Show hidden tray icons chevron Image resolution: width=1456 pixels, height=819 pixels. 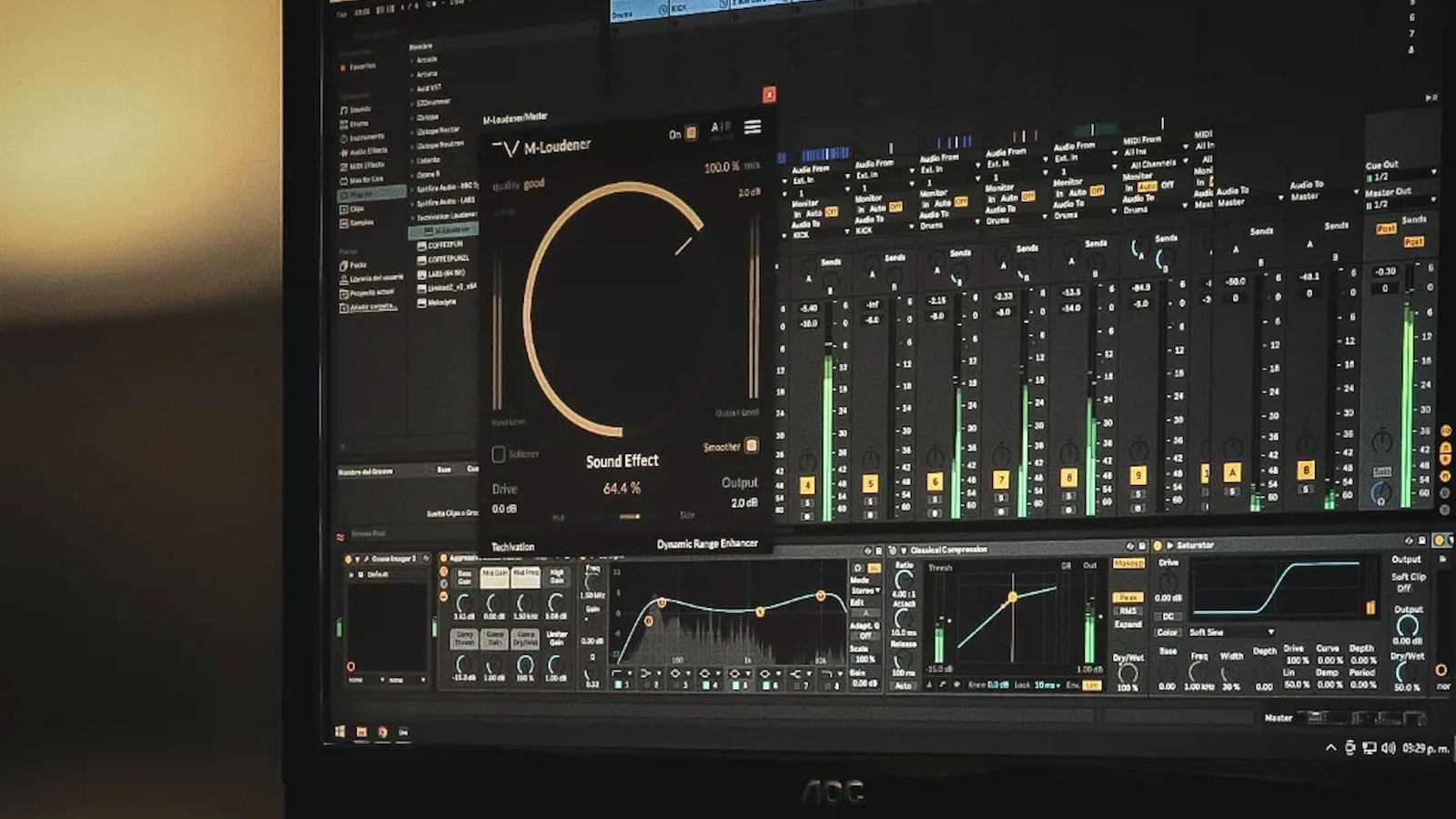[x=1331, y=748]
